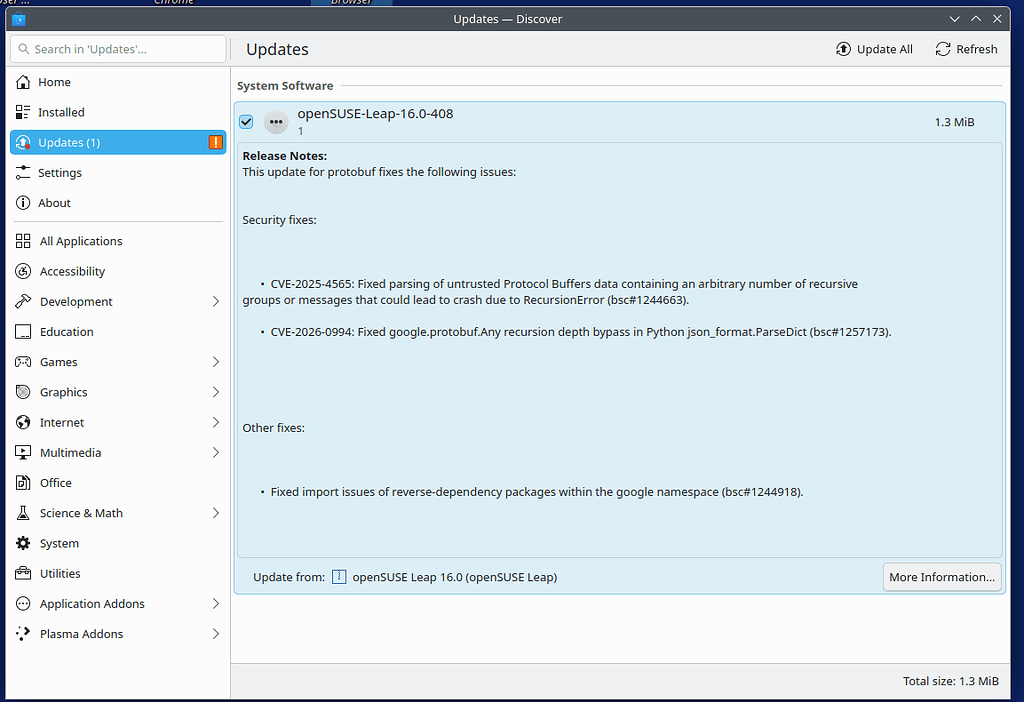1024x702 pixels.
Task: Click the Release Notes: heading
Action: pyautogui.click(x=285, y=156)
